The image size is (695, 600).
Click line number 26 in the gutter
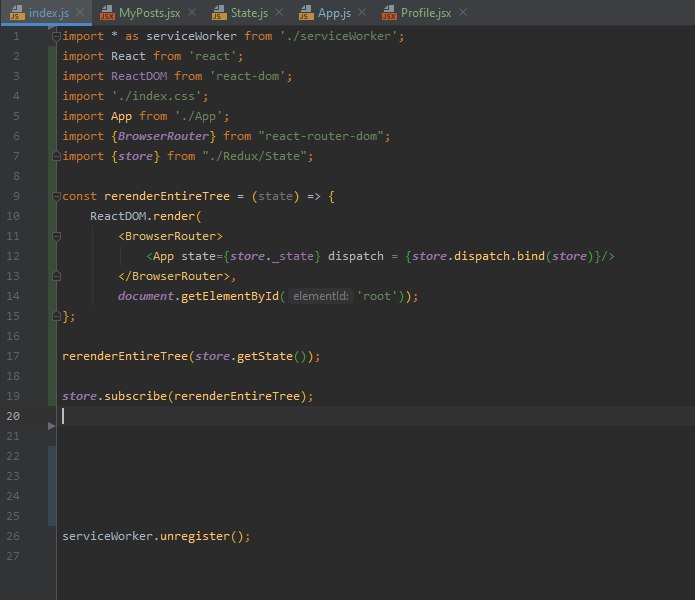12,536
